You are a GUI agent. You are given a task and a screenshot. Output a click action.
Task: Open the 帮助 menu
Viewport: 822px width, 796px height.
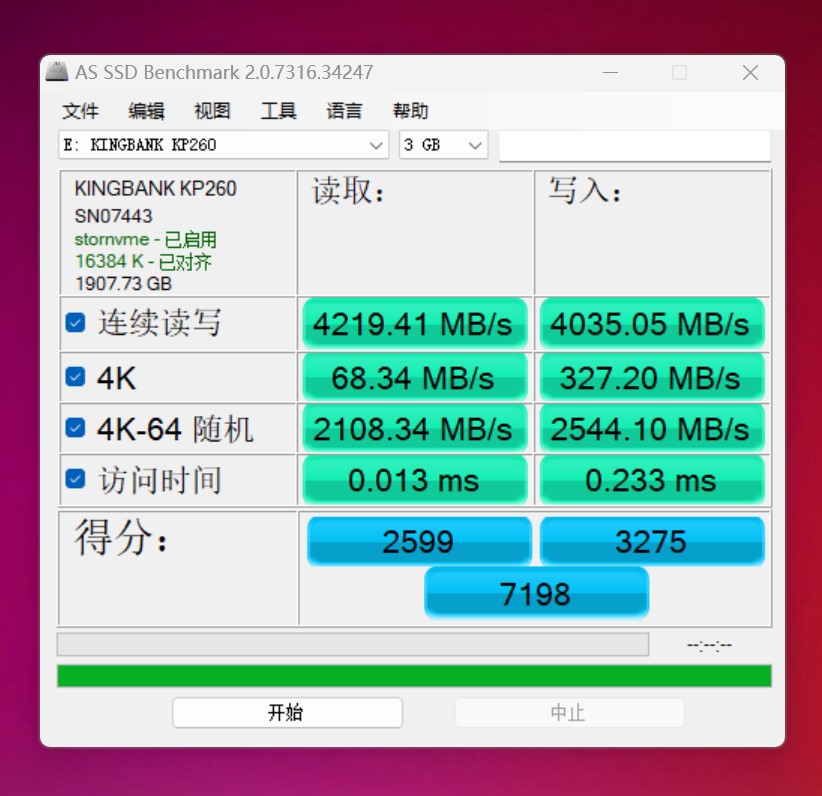pos(410,111)
